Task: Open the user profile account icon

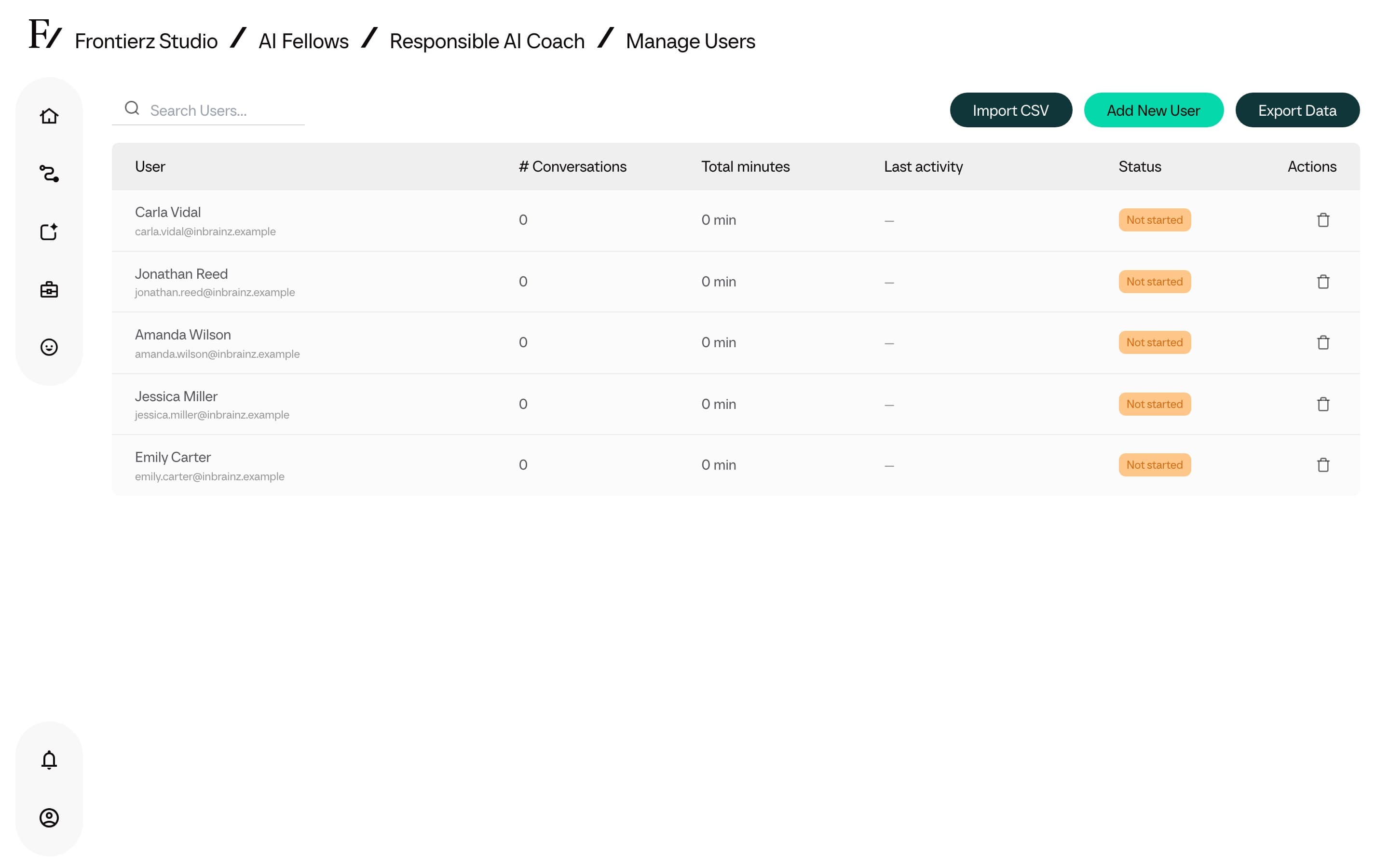Action: pos(49,817)
